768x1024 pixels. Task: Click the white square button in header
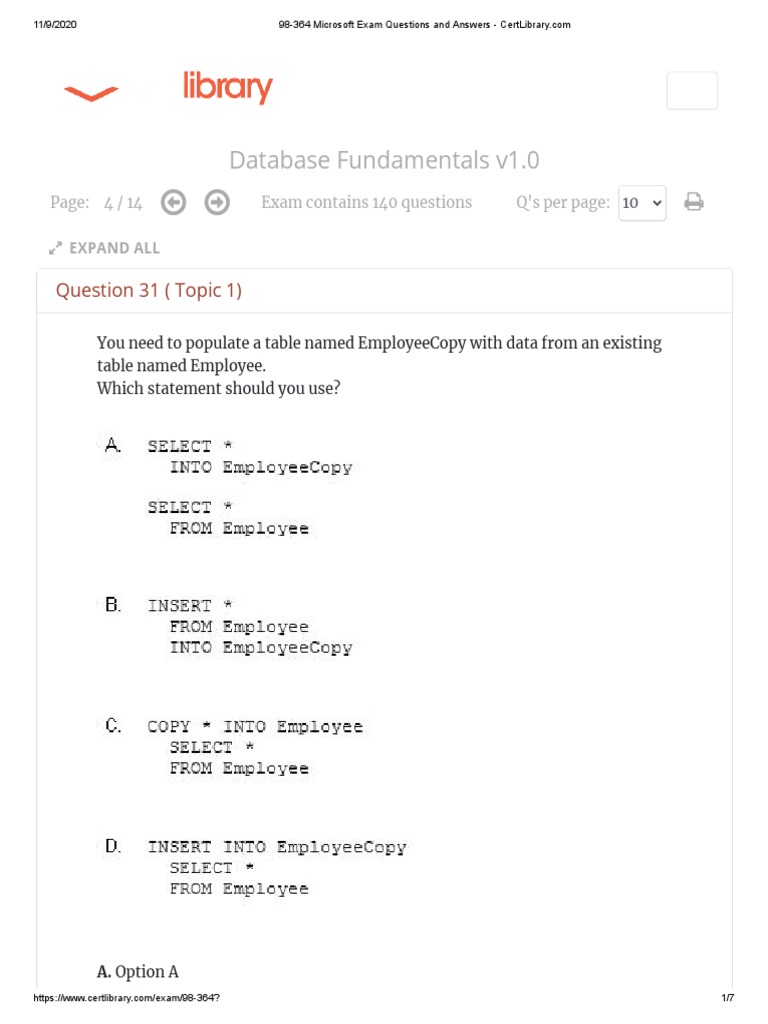coord(692,90)
